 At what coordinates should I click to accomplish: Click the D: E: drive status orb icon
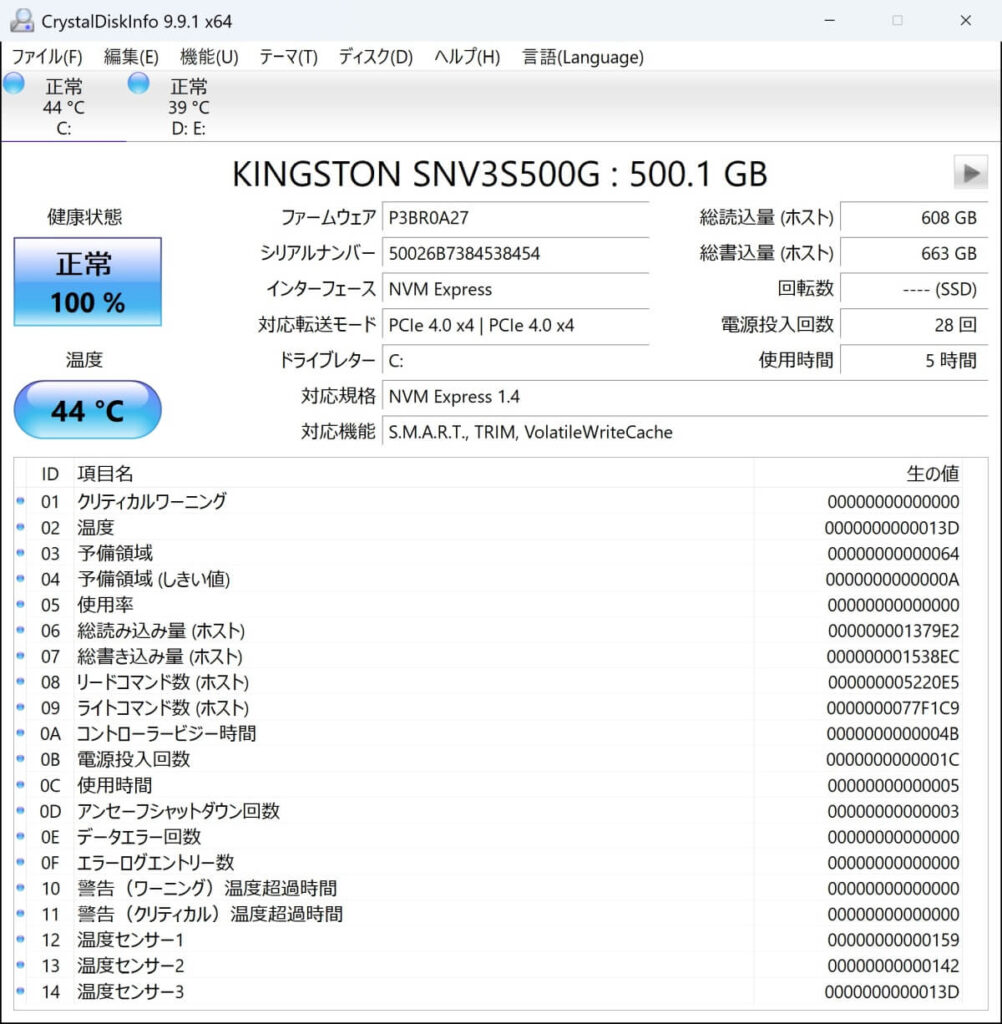coord(138,84)
